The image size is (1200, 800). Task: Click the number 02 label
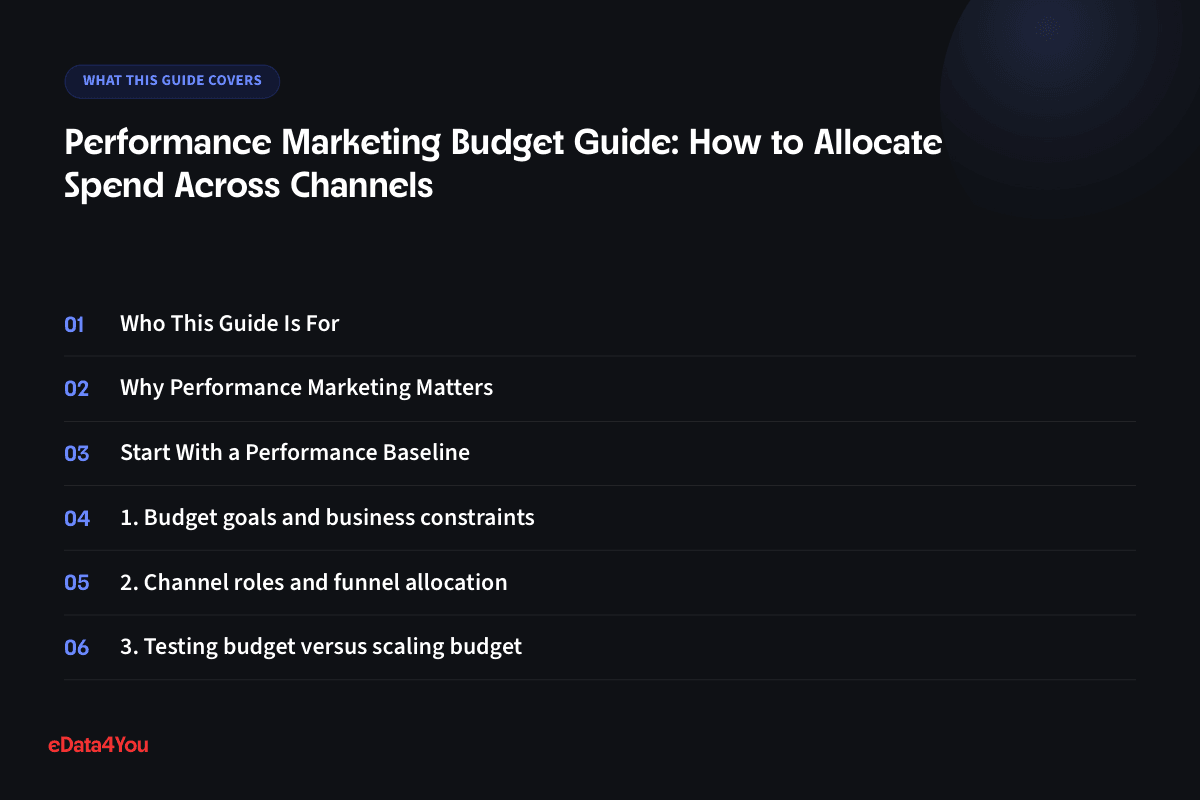77,389
